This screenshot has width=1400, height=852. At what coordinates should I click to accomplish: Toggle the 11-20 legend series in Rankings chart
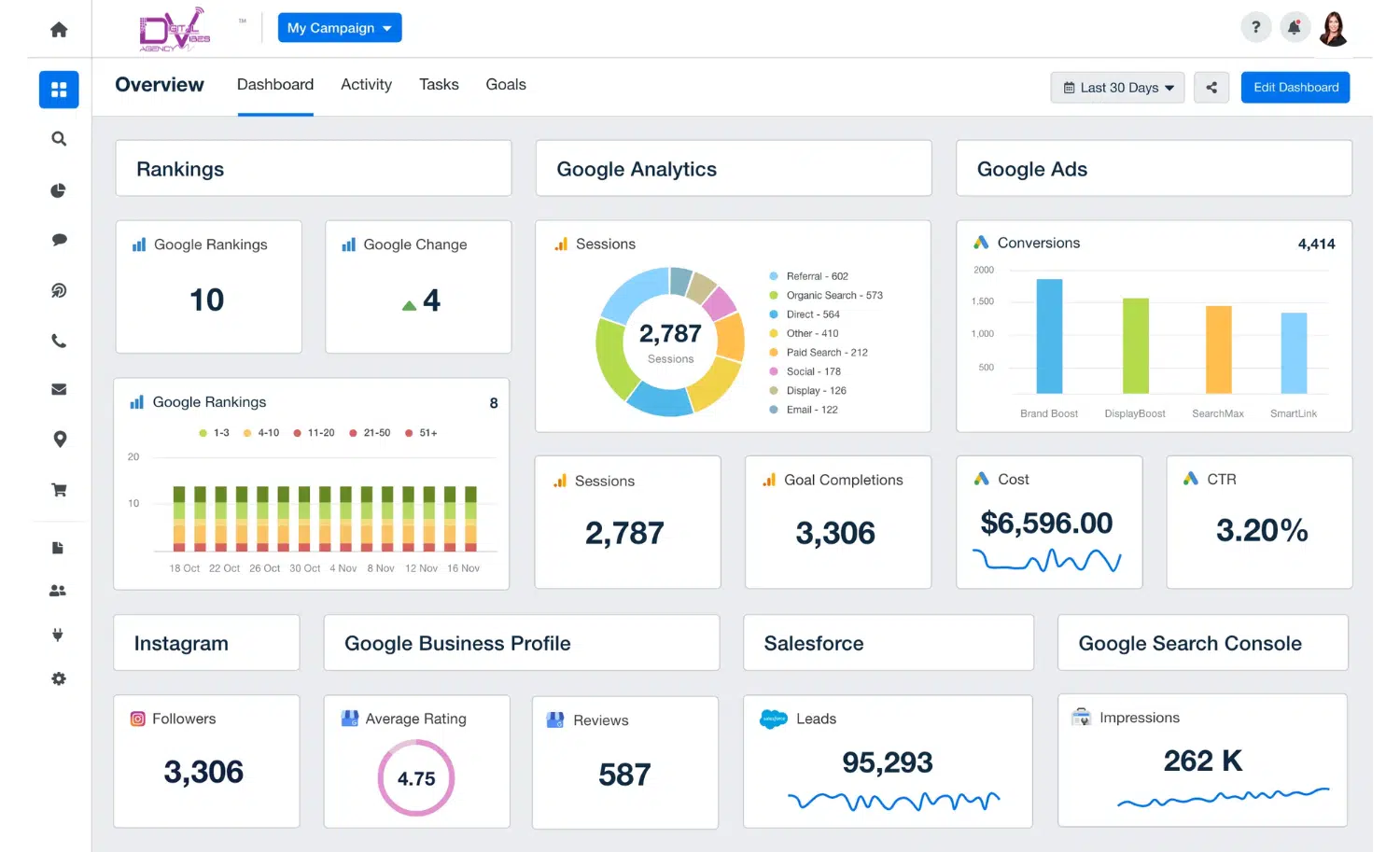315,433
